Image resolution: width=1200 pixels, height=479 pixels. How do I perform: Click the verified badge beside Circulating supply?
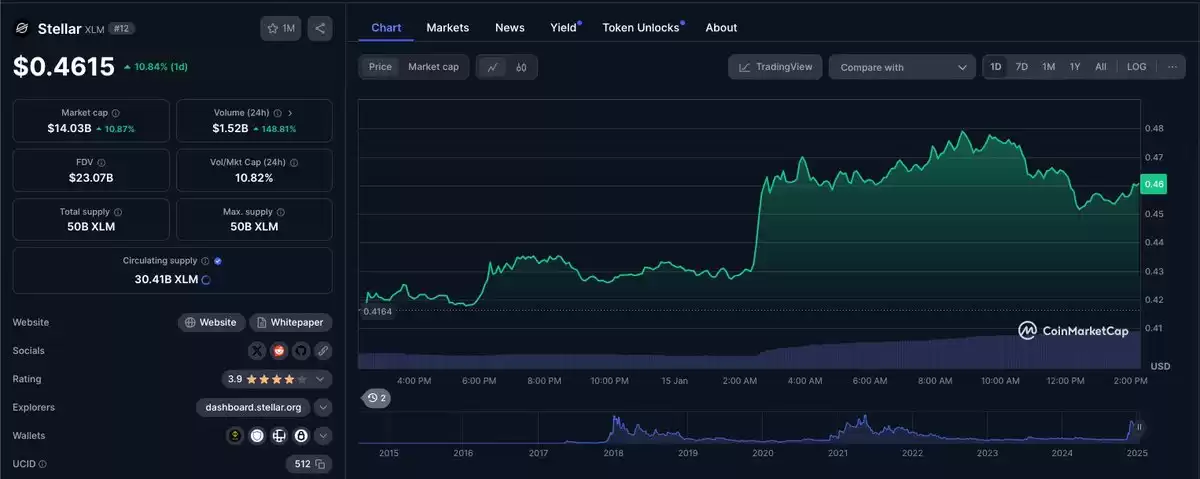coord(218,261)
